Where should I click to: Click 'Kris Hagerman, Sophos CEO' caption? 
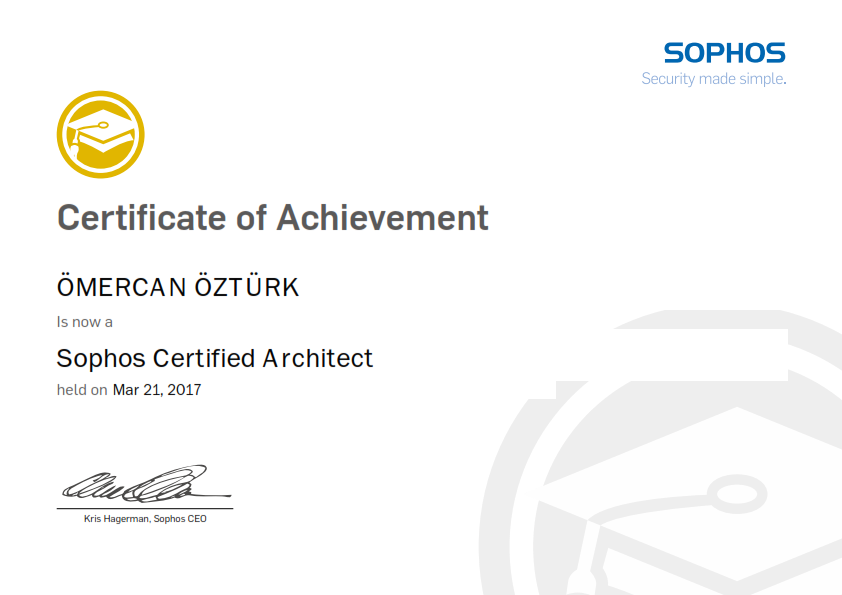pos(145,519)
